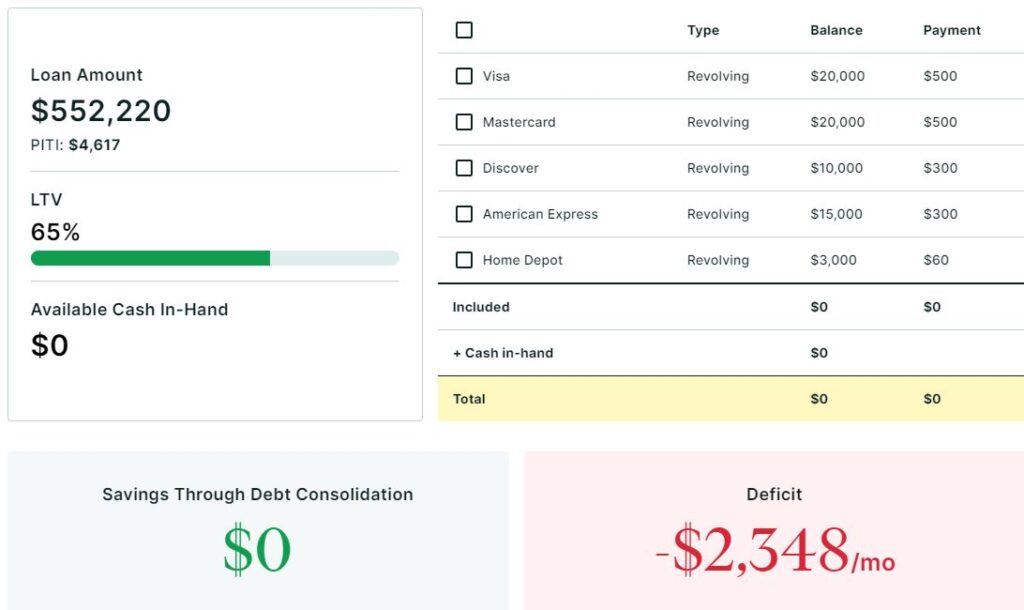Enable the Discover debt checkbox
The width and height of the screenshot is (1024, 610).
(464, 168)
